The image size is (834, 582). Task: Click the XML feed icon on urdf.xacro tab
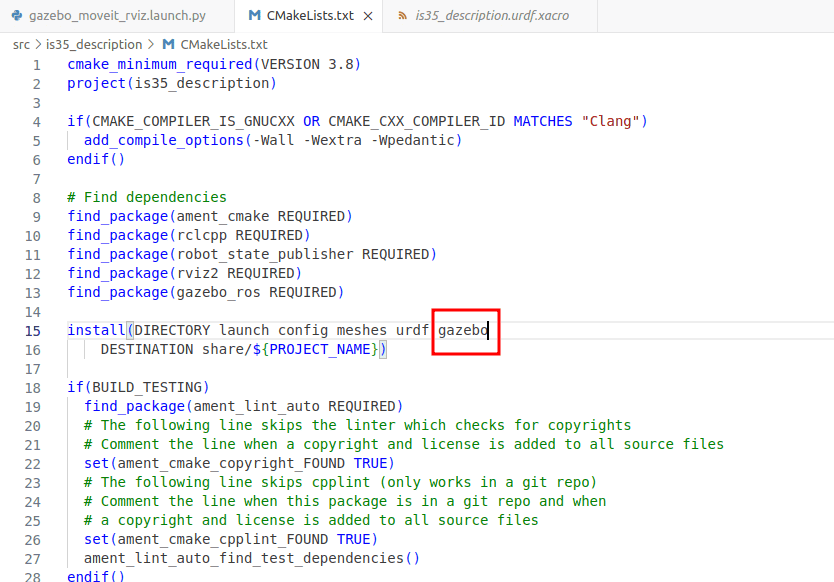402,16
